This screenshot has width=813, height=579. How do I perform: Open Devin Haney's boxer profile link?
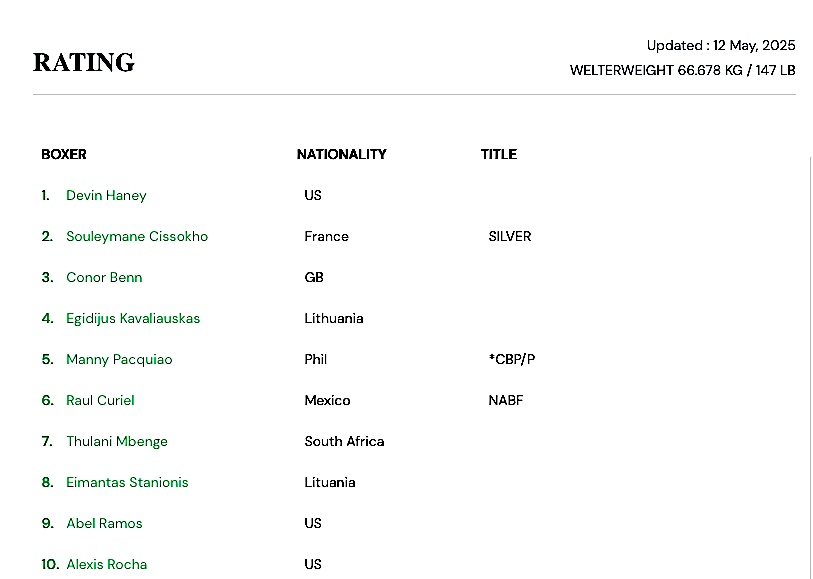coord(106,195)
